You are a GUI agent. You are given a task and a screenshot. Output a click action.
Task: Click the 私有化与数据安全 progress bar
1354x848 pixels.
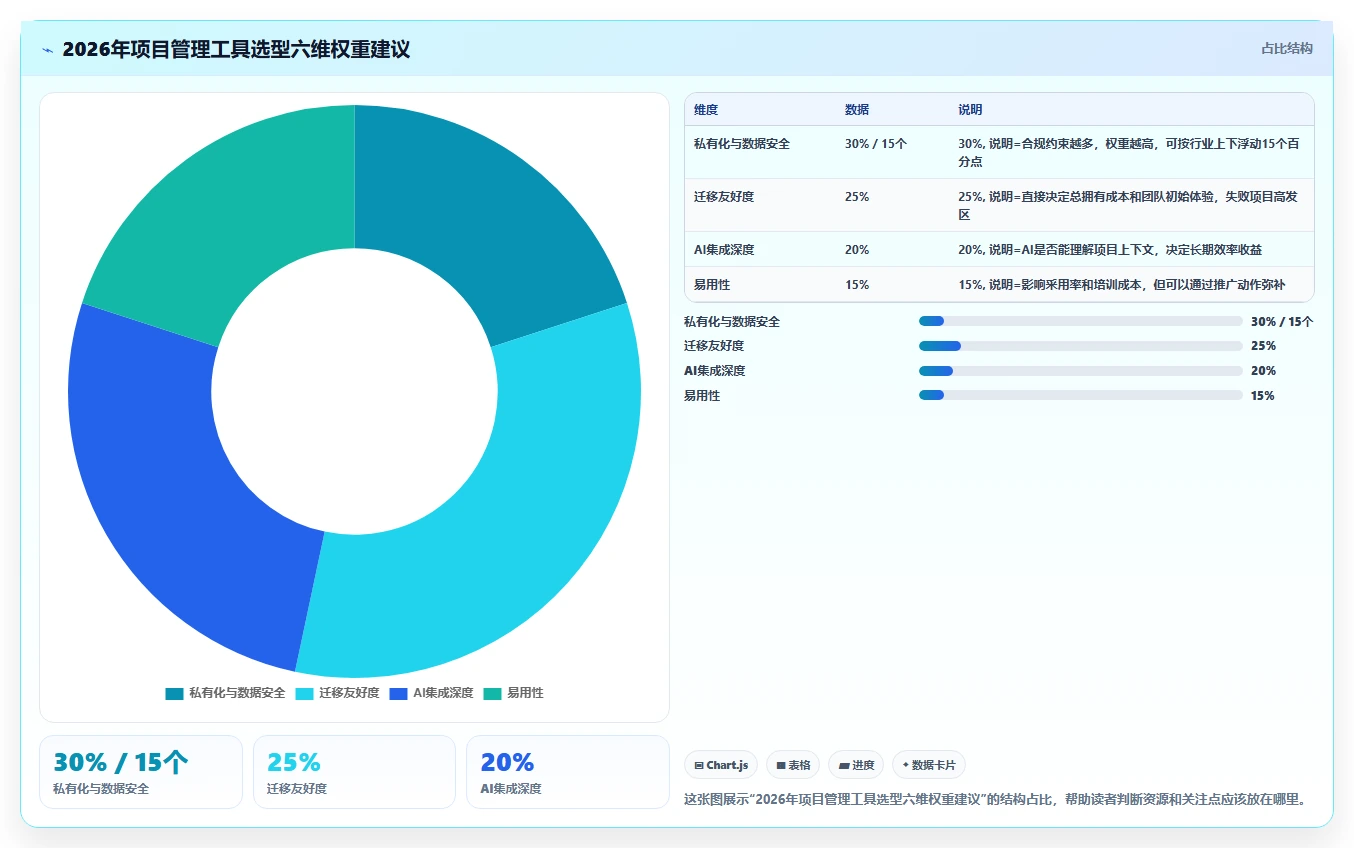pos(1081,321)
